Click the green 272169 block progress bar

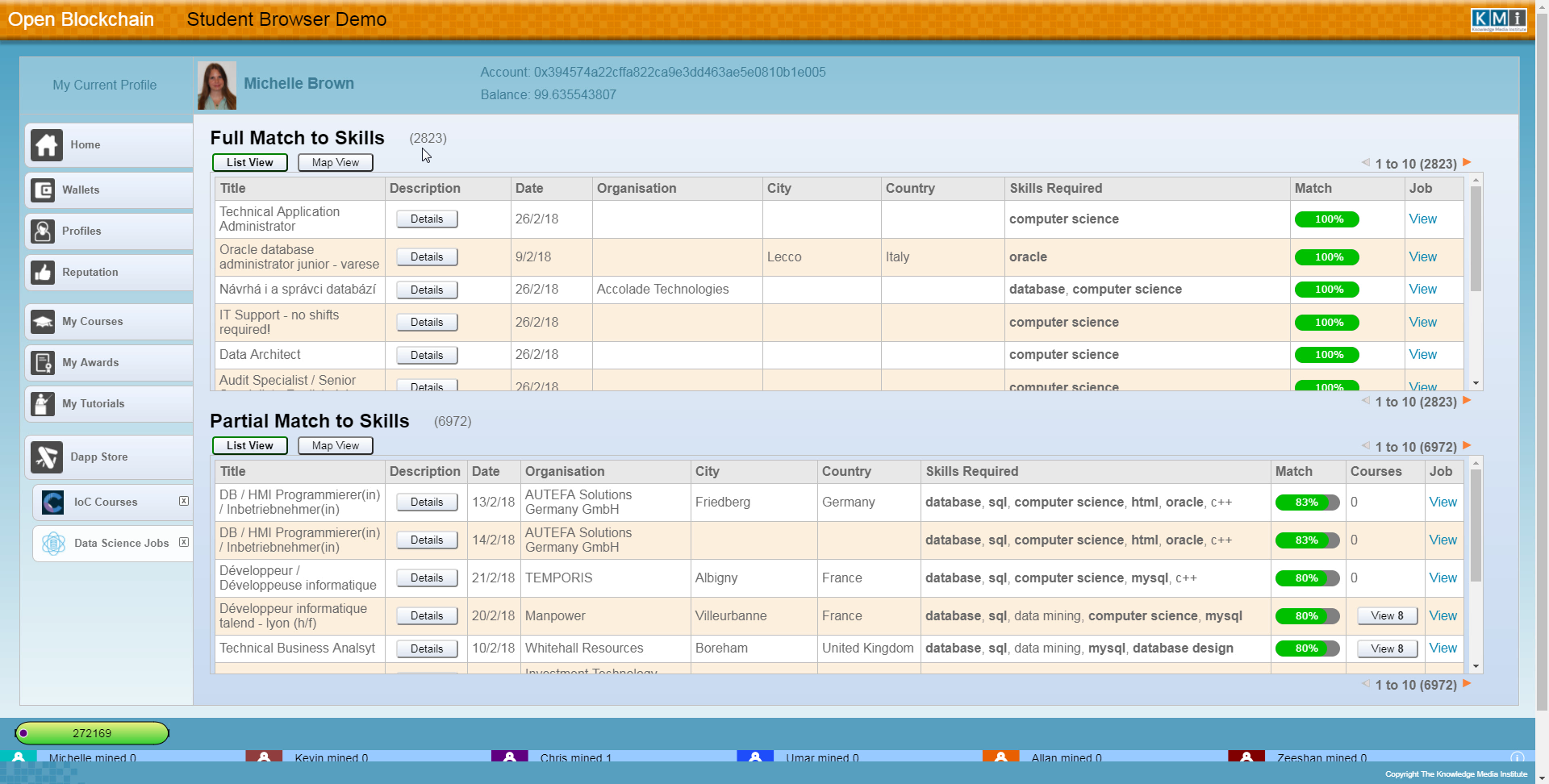point(92,733)
